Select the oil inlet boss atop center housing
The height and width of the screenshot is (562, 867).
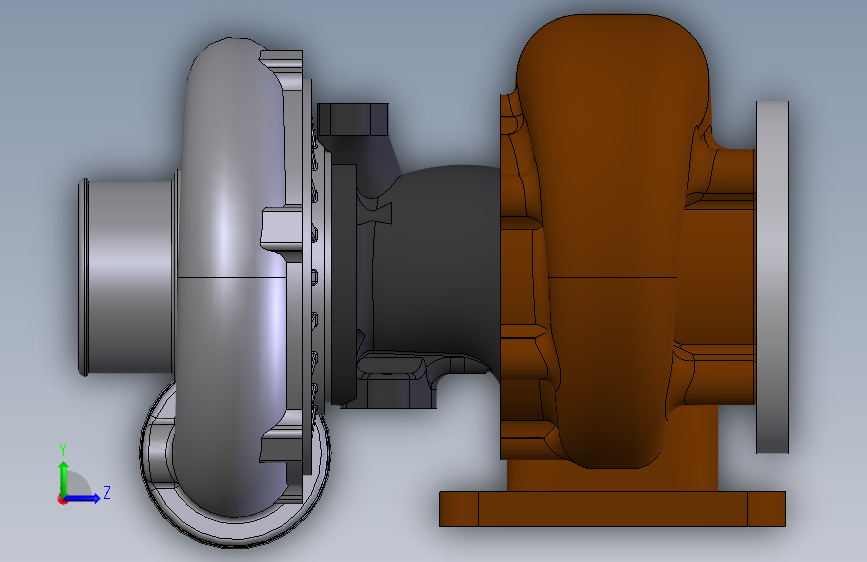tap(353, 119)
